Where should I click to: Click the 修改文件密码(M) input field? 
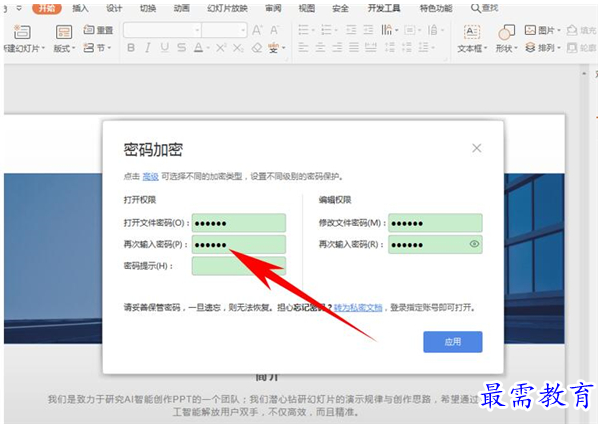[x=435, y=223]
